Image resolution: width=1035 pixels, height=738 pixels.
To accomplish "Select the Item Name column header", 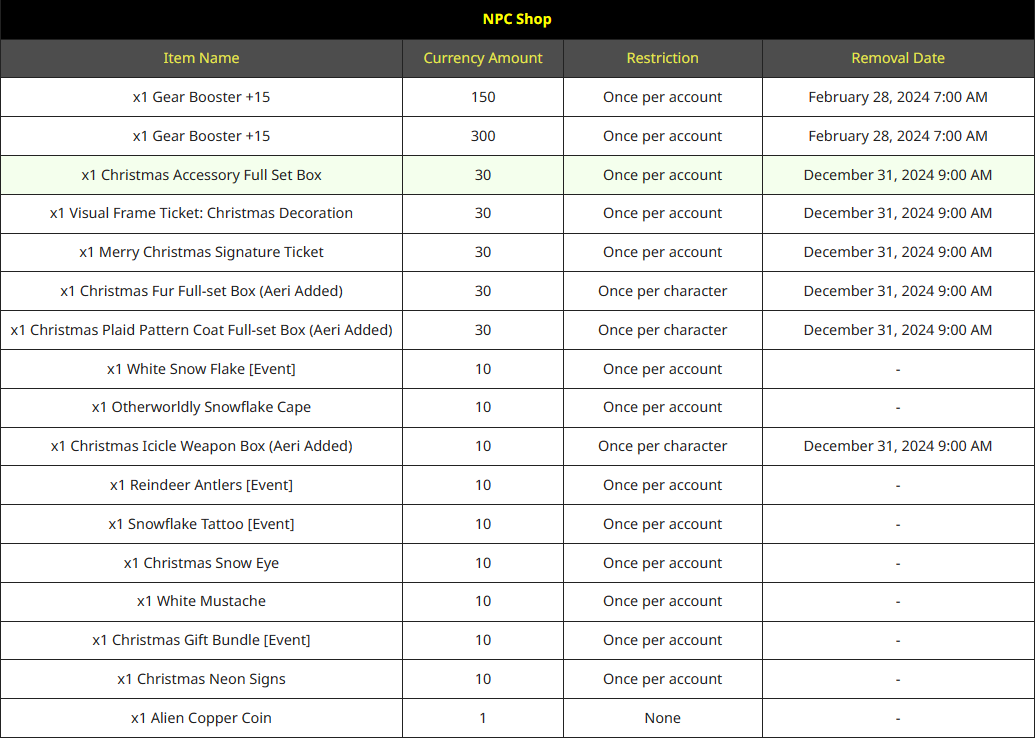I will click(201, 58).
